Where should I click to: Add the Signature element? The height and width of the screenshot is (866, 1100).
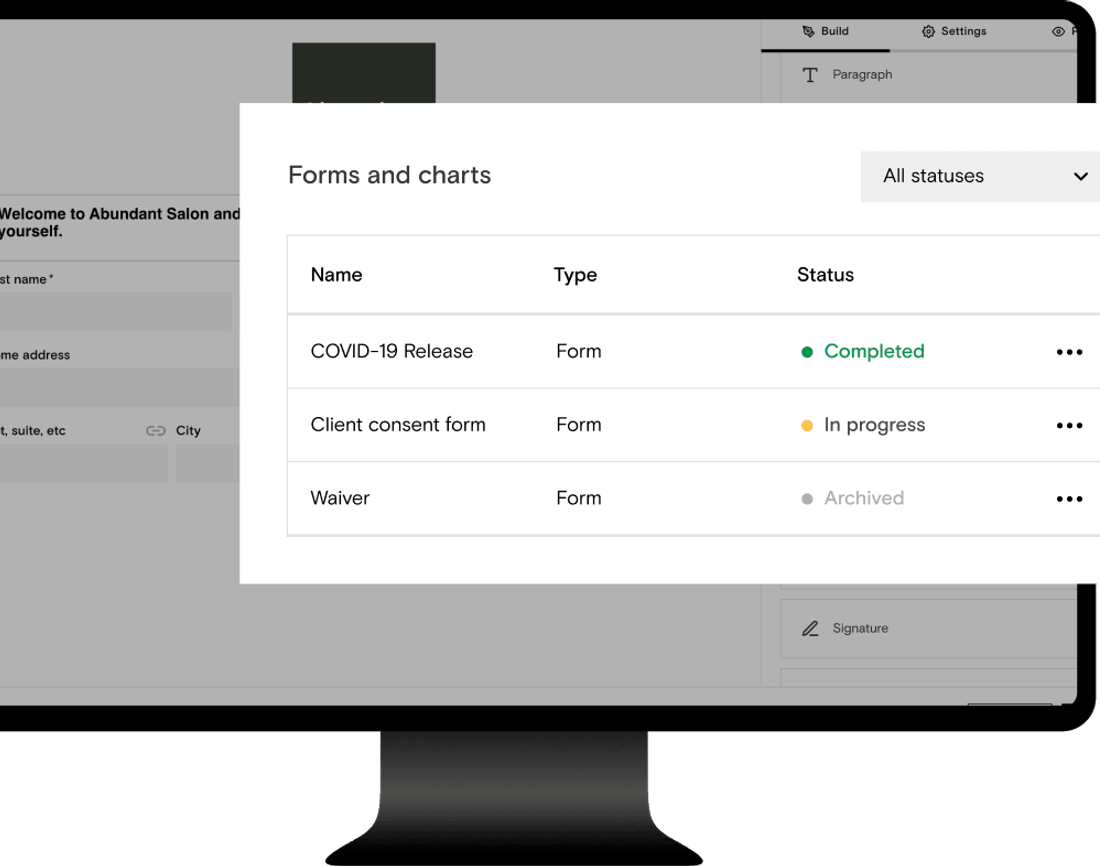click(929, 628)
